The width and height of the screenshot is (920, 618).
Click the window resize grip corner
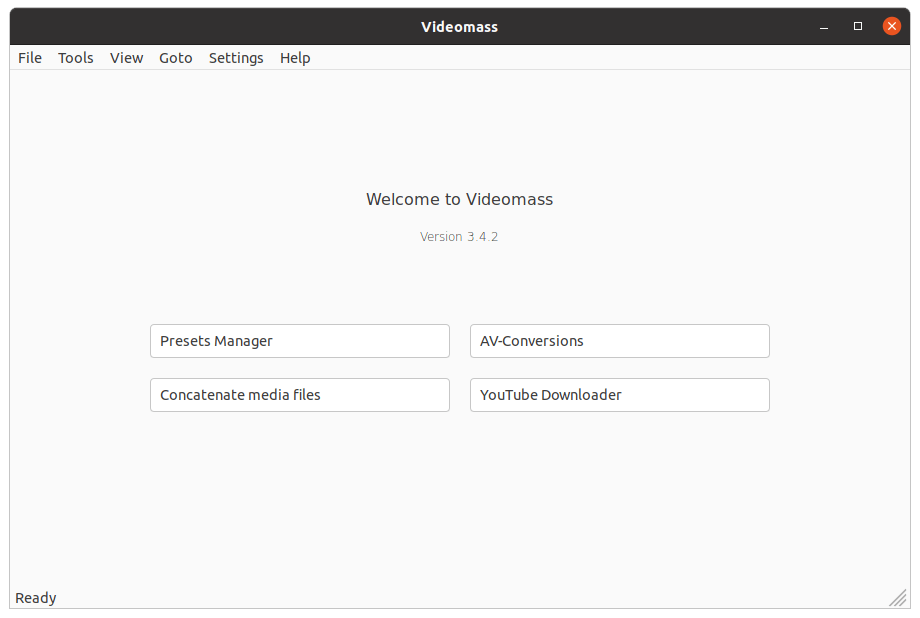coord(898,598)
